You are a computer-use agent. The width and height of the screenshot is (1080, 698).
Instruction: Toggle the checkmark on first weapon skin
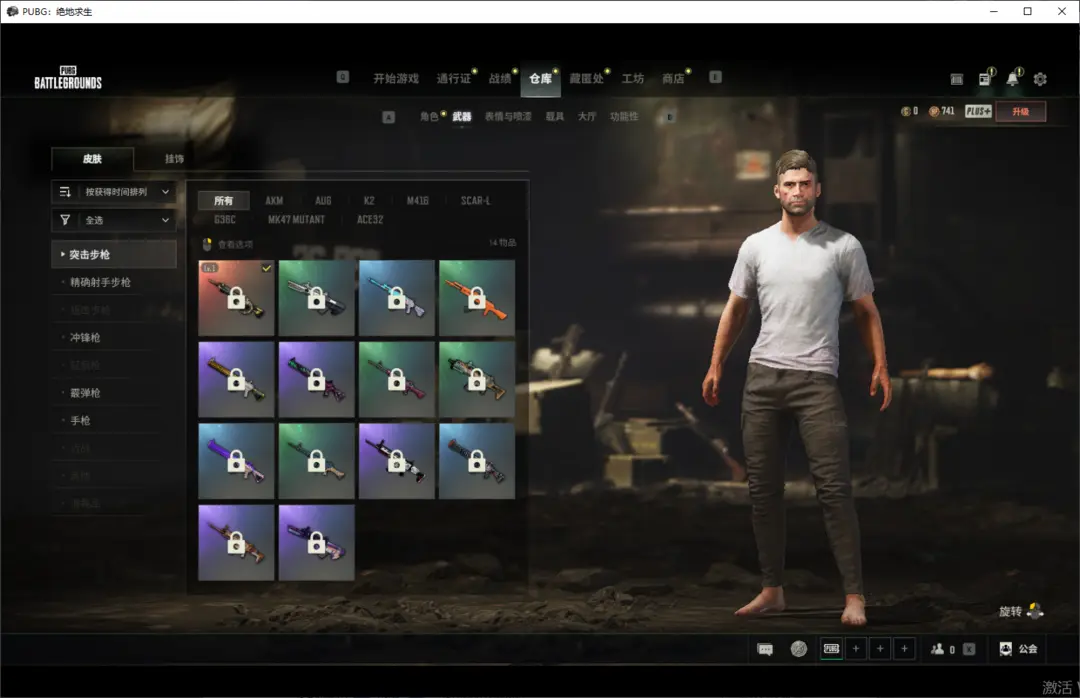pos(267,268)
